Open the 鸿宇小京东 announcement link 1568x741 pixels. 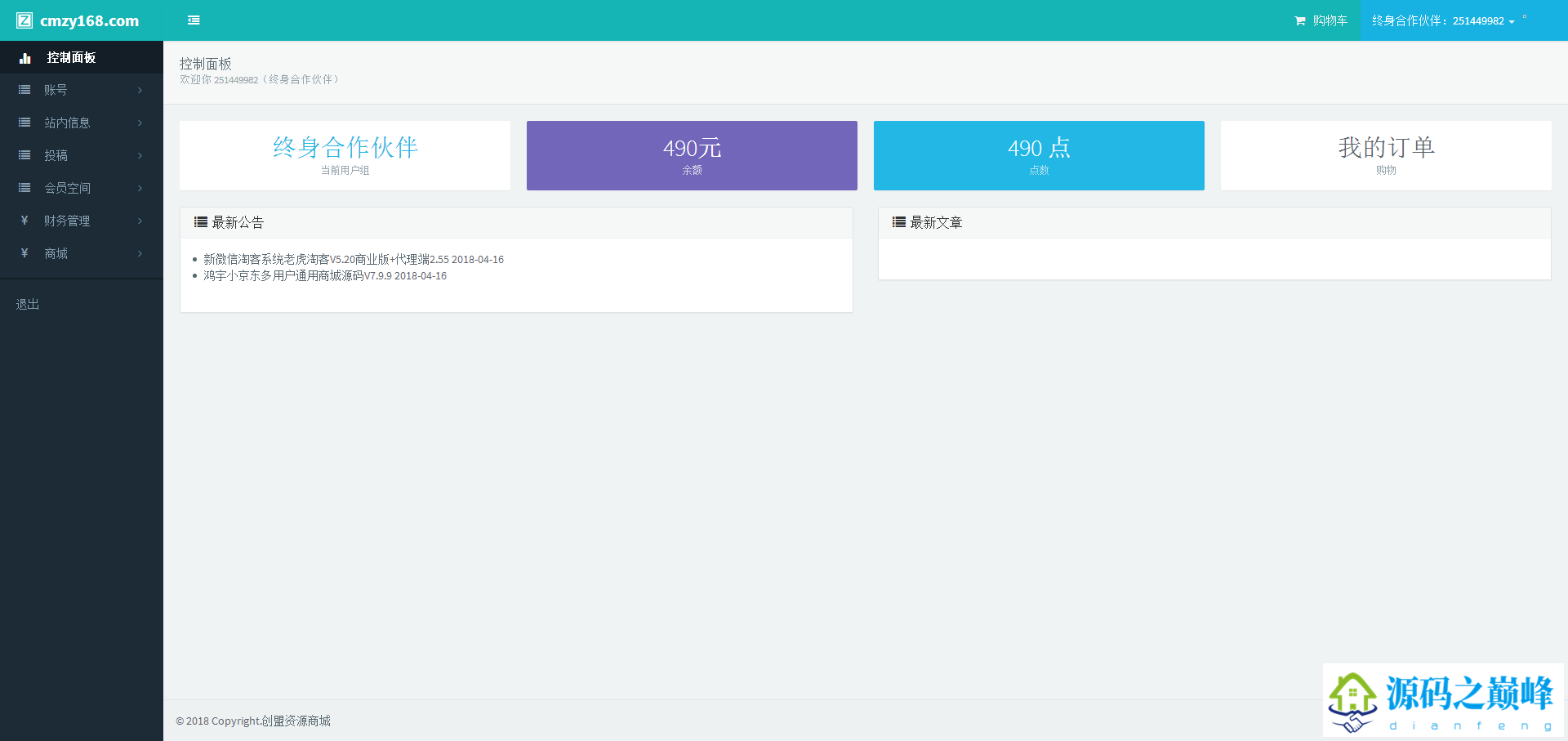click(297, 276)
